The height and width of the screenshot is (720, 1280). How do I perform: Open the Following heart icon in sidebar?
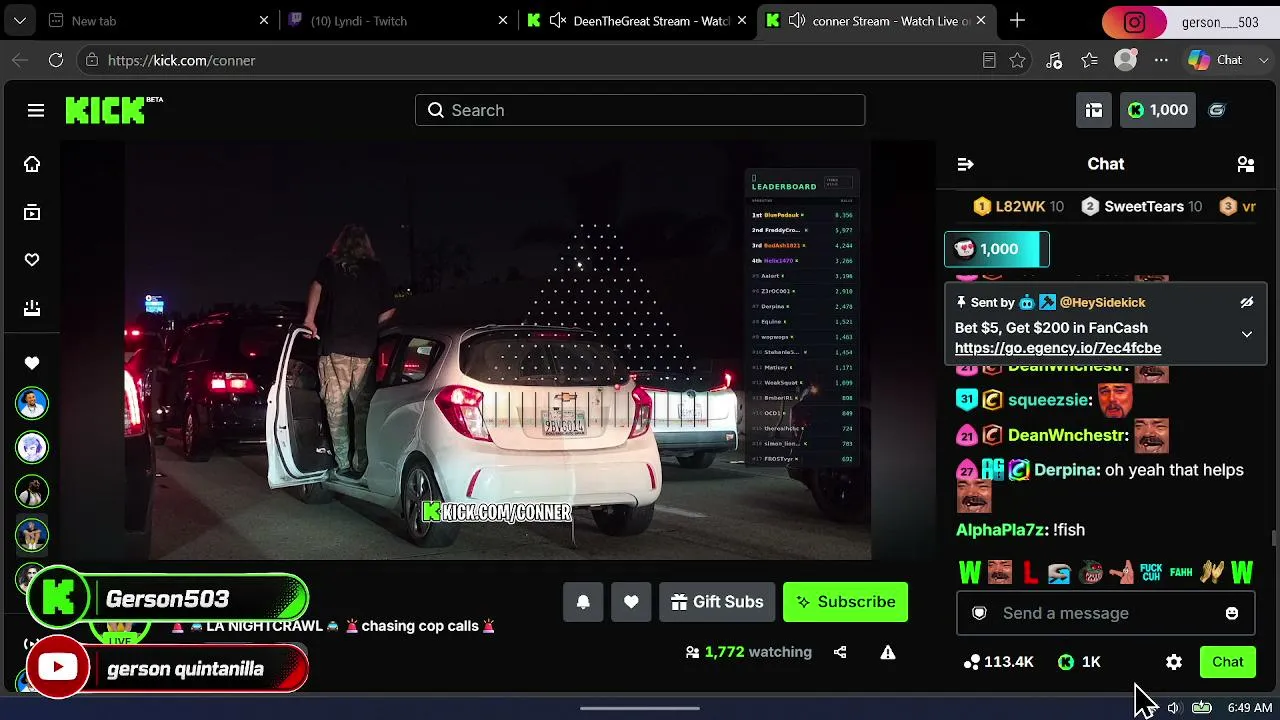[x=32, y=260]
